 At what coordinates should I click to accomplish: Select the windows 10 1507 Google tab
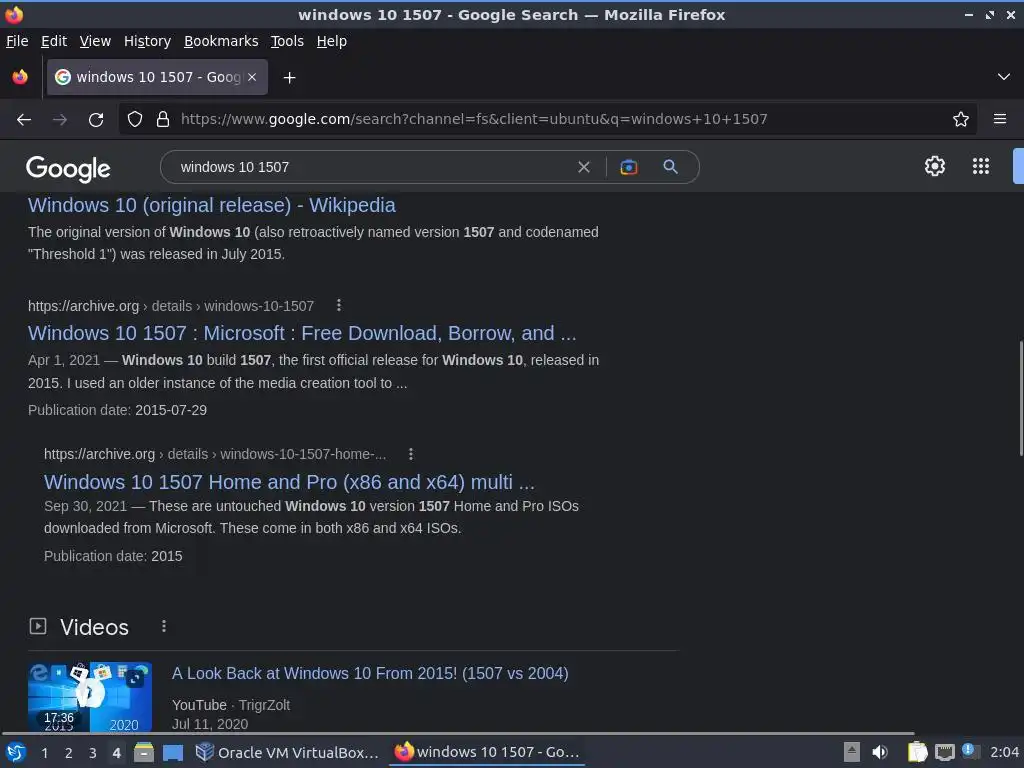point(157,77)
